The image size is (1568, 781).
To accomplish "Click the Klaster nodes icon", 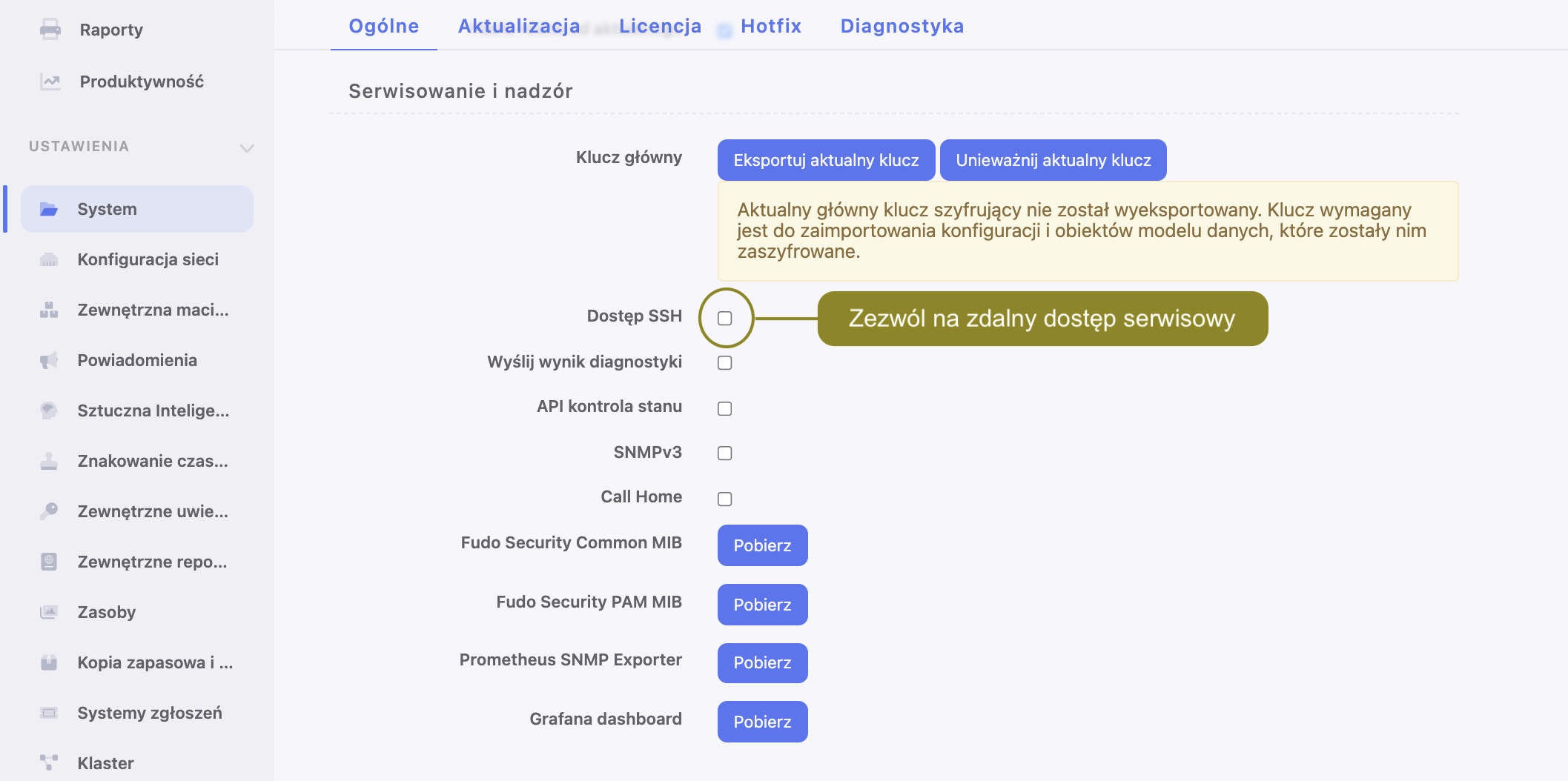I will click(x=49, y=762).
